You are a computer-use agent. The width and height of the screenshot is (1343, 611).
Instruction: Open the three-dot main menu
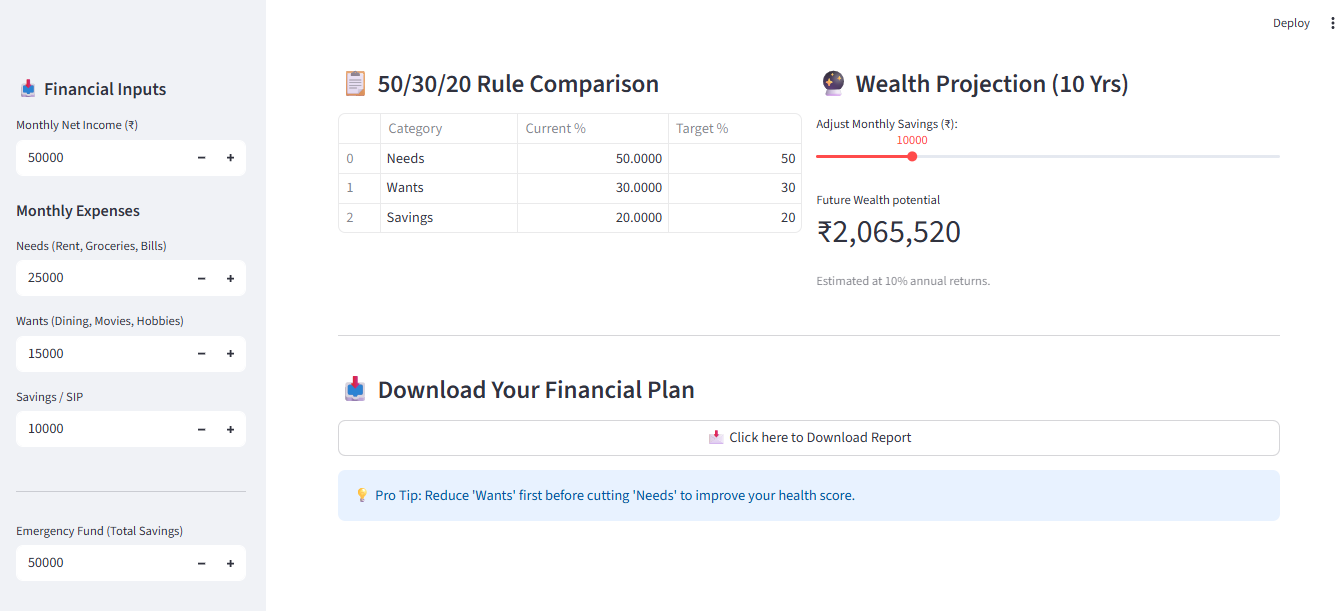pos(1332,23)
